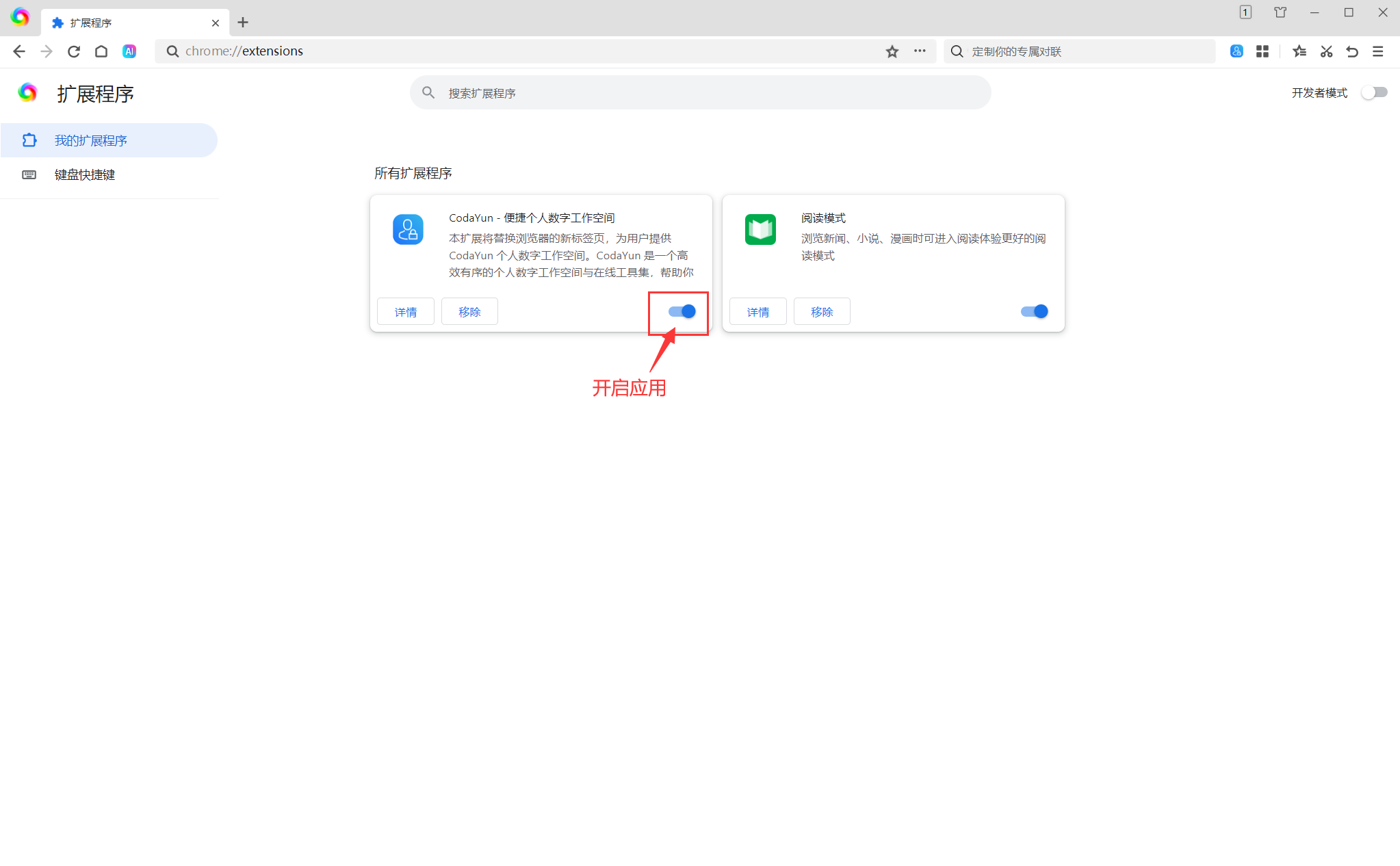Screen dimensions: 1400x866
Task: Open the screenshot scissors tool
Action: [x=1326, y=51]
